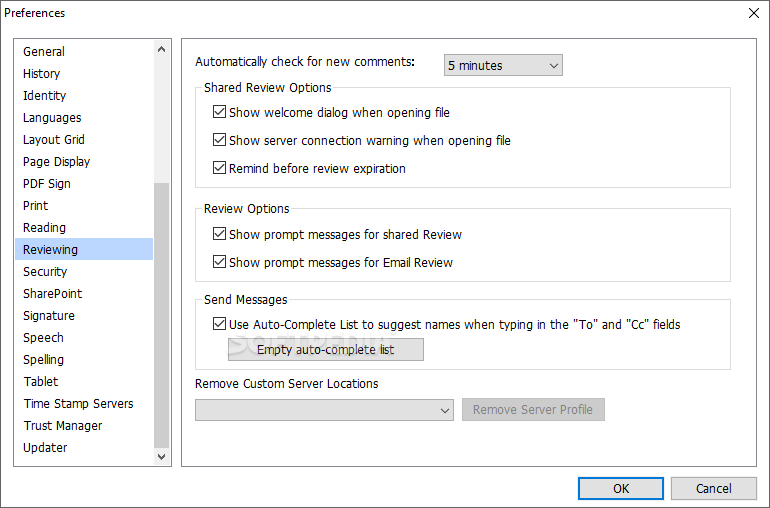Open Updater preferences

tap(83, 448)
